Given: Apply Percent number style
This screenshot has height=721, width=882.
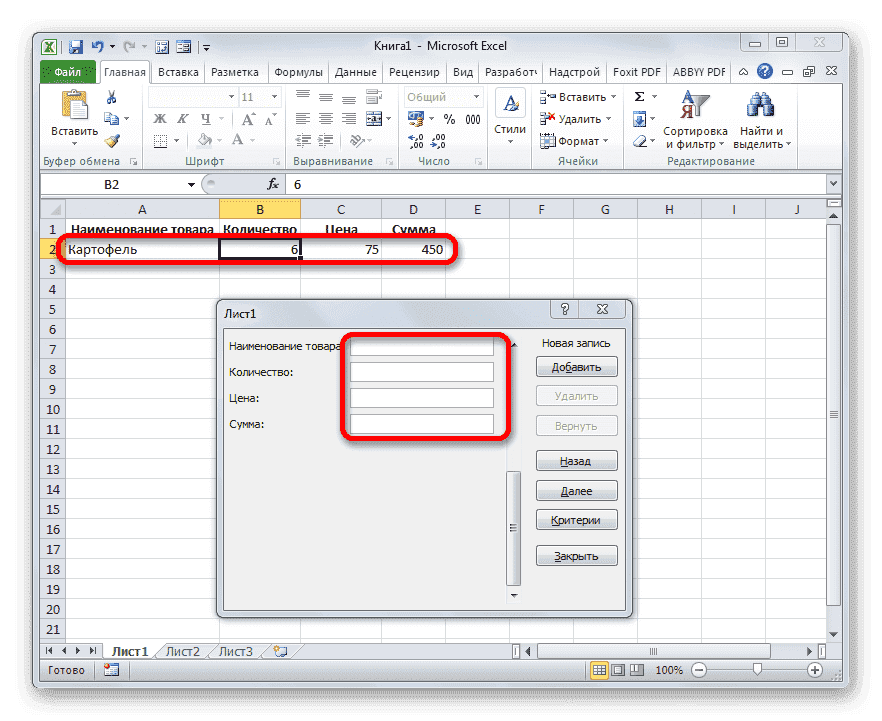Looking at the screenshot, I should click(x=450, y=117).
